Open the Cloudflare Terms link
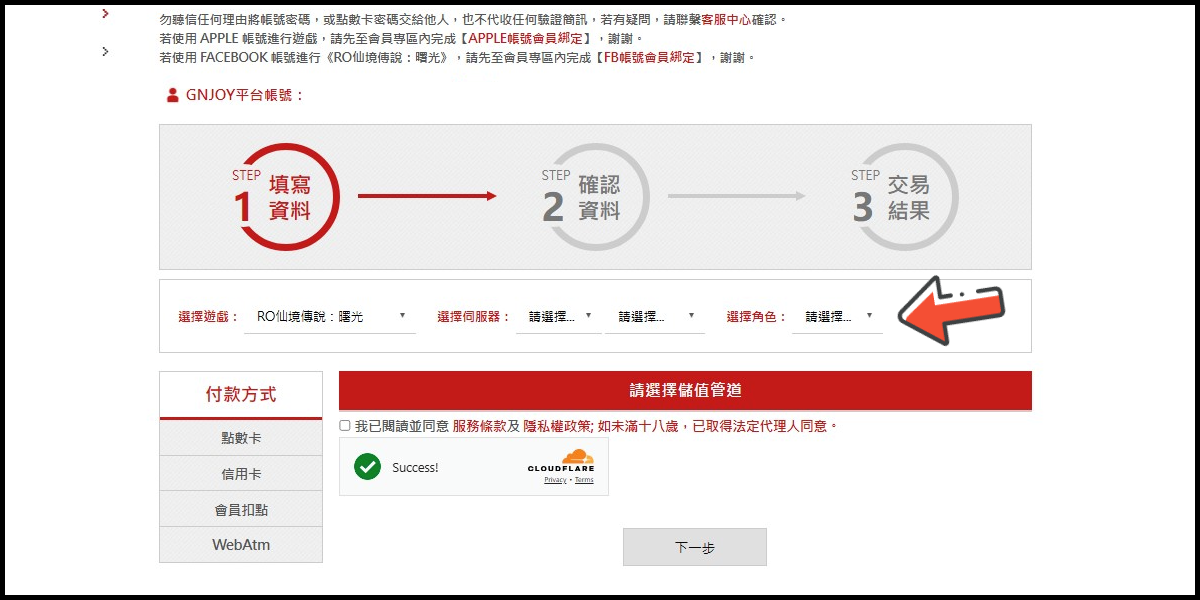This screenshot has width=1200, height=600. [584, 480]
